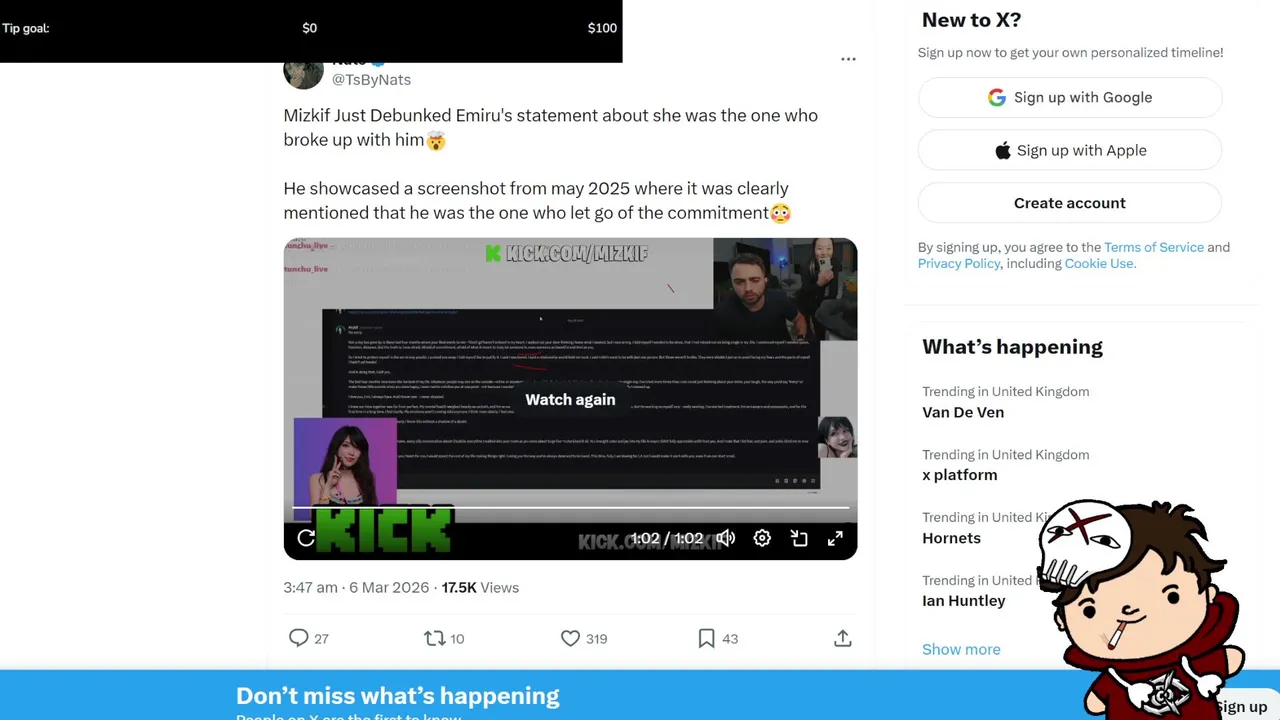The image size is (1280, 720).
Task: Open video settings gear icon
Action: pos(762,538)
